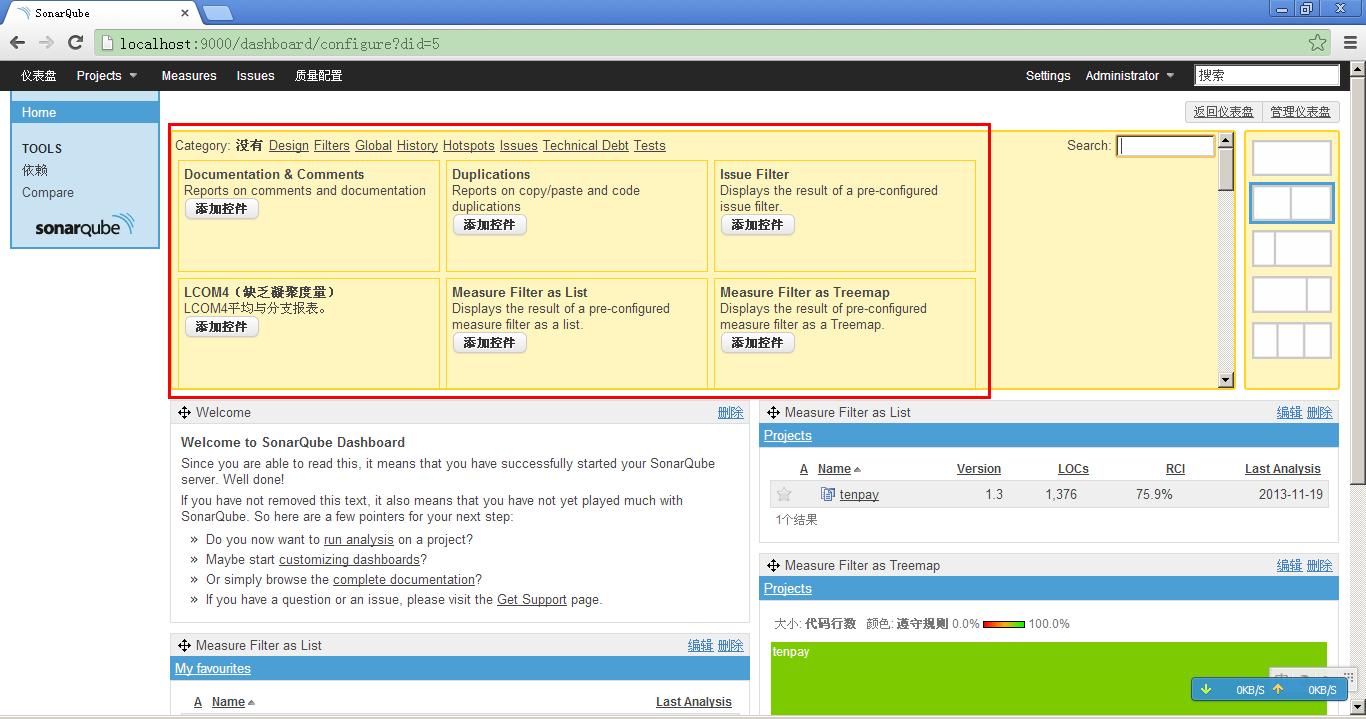Select the narrow-left wide-right layout
The width and height of the screenshot is (1366, 719).
[x=1292, y=249]
